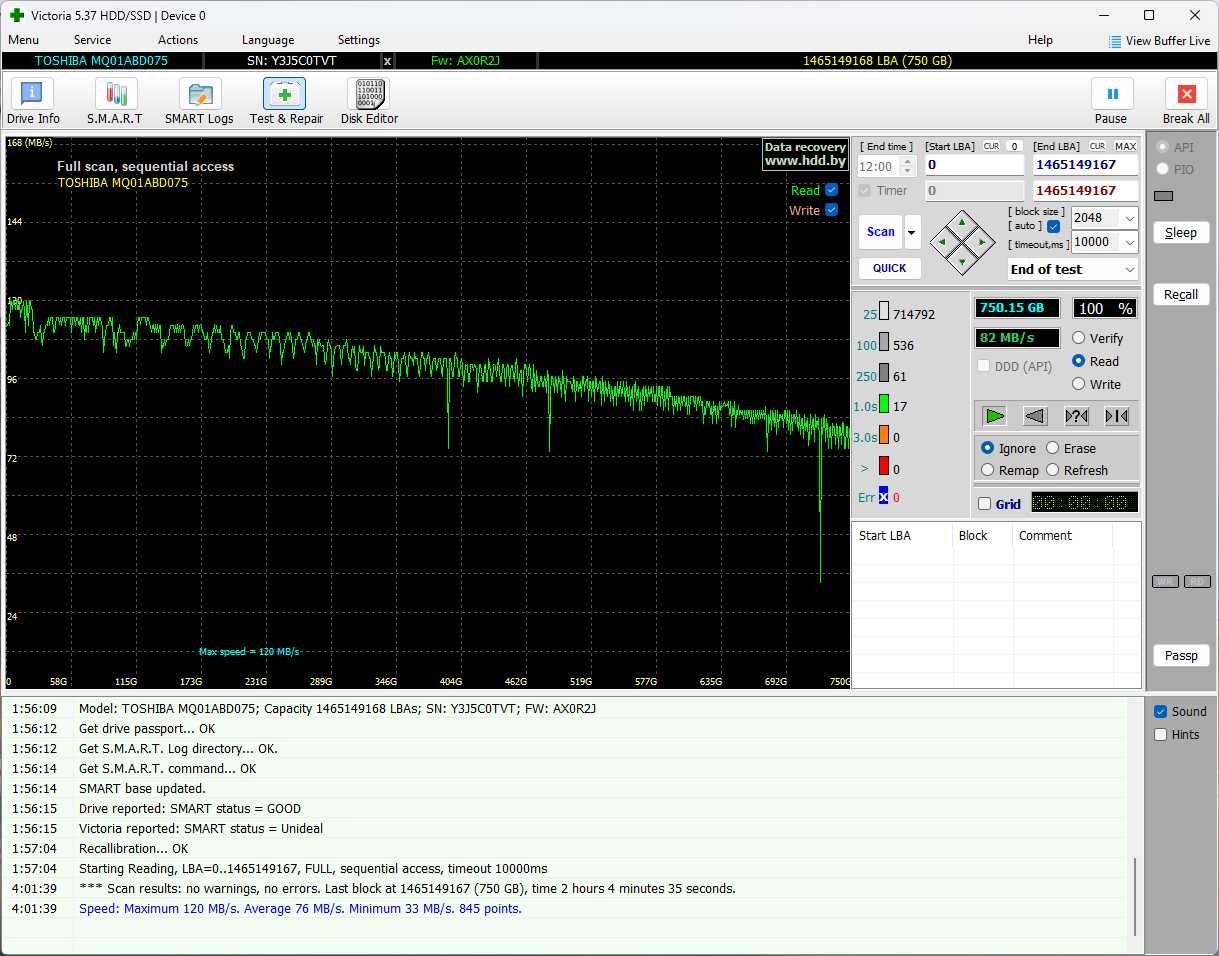Open SMART Logs

199,102
